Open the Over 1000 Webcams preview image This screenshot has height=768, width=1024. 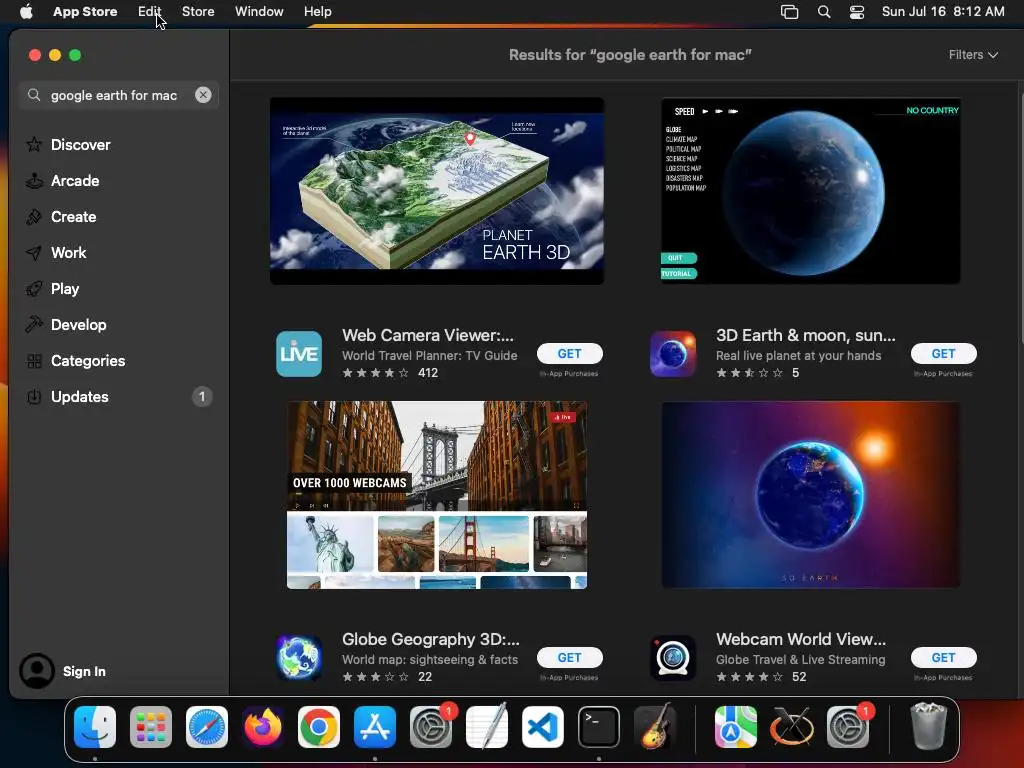(437, 495)
